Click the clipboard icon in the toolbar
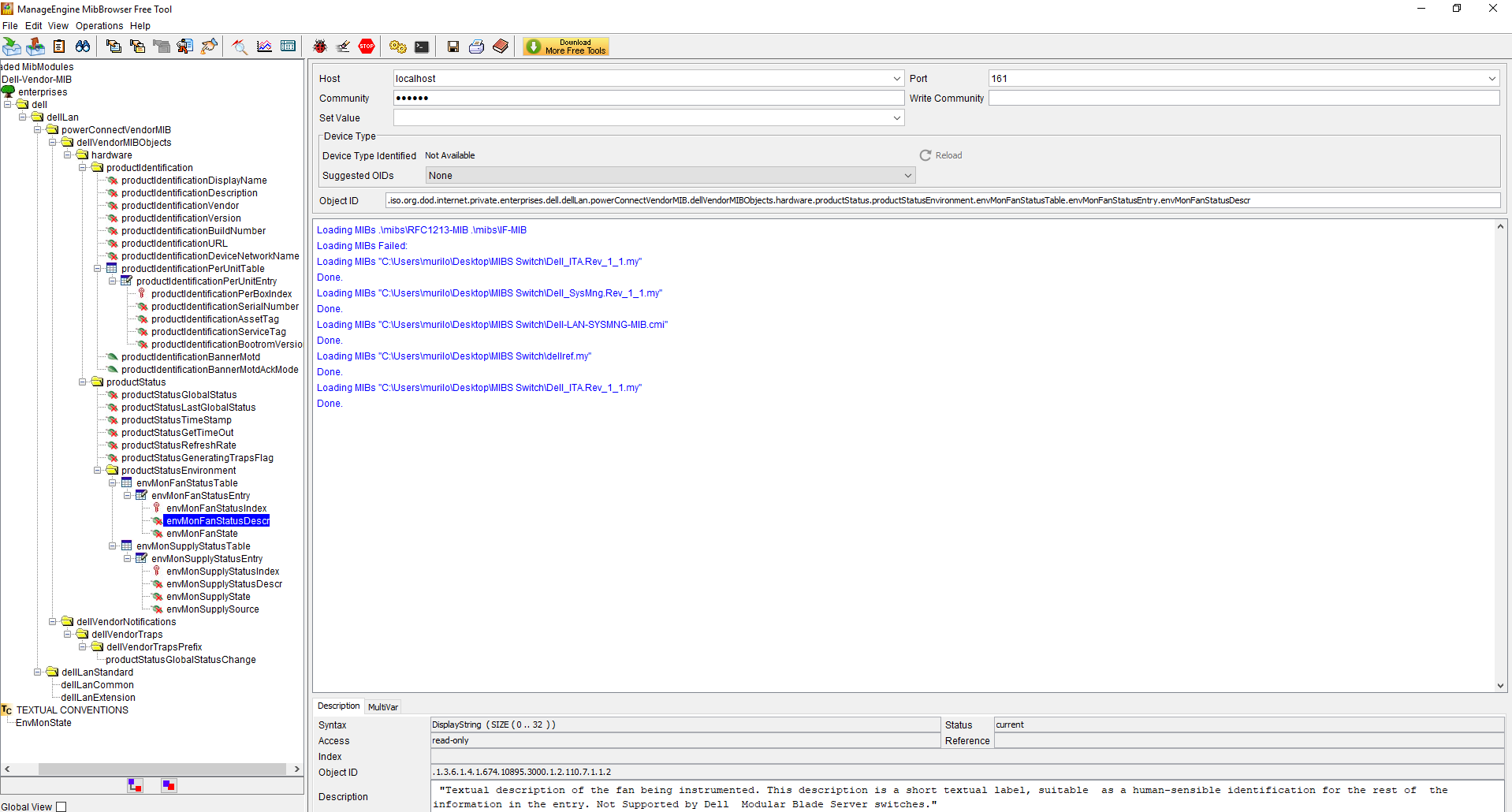This screenshot has height=812, width=1512. point(59,47)
